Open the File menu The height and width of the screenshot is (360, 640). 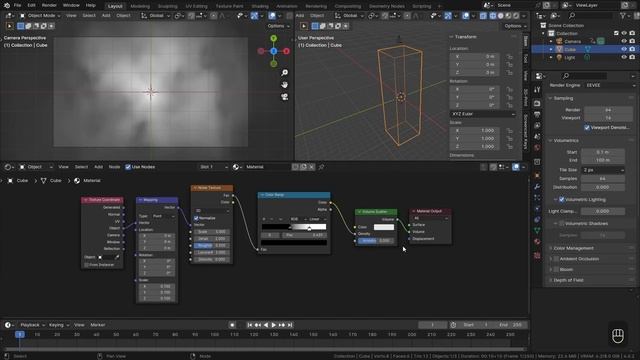tap(17, 5)
